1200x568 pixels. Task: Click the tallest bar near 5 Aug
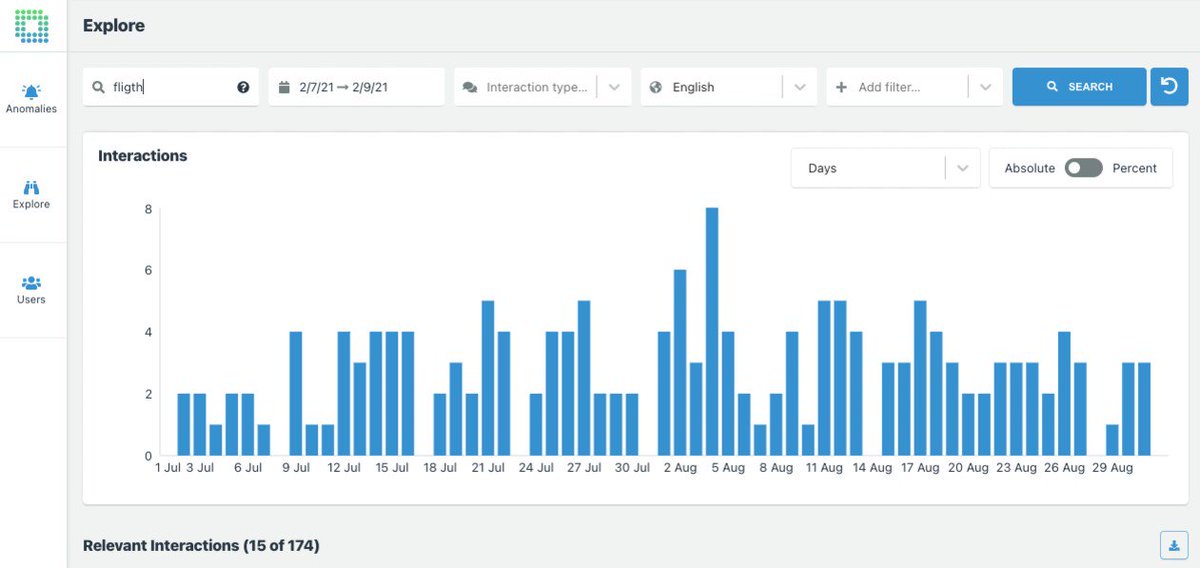pos(712,331)
